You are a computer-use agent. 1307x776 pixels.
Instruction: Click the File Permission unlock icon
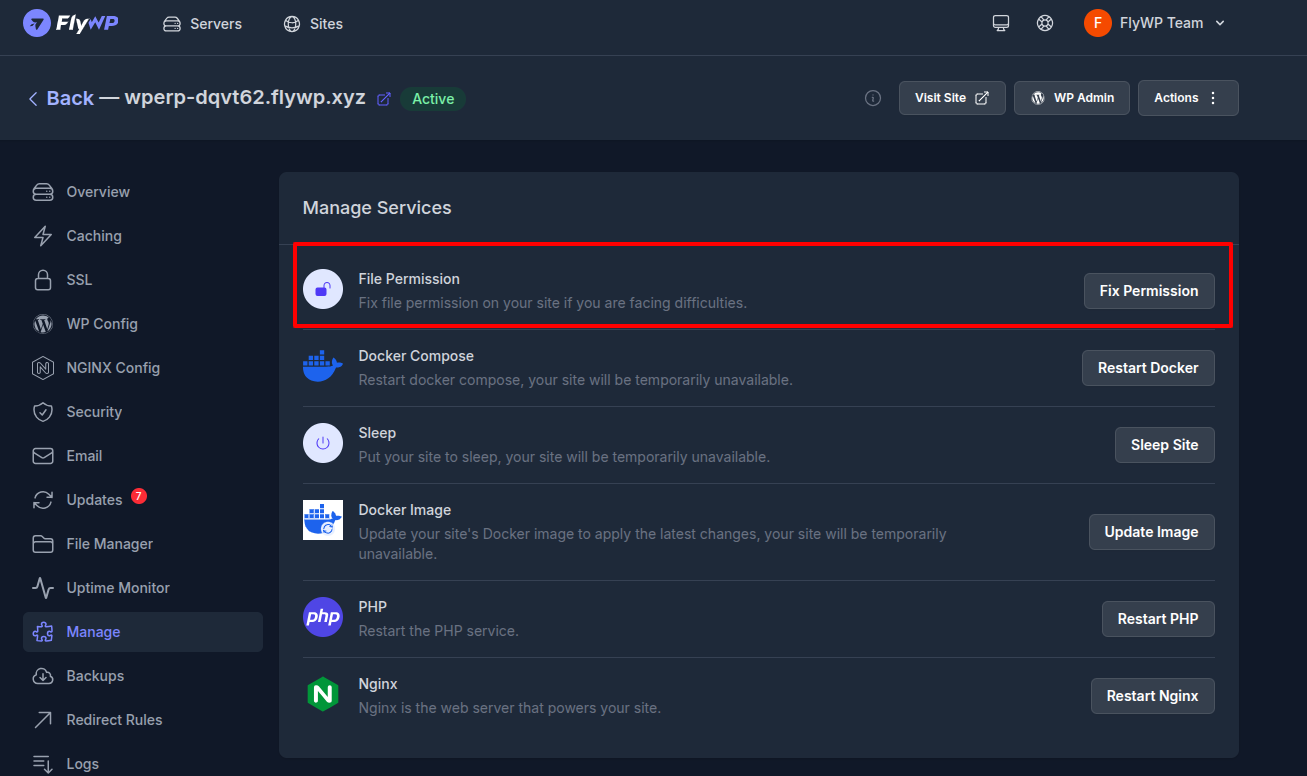tap(323, 290)
